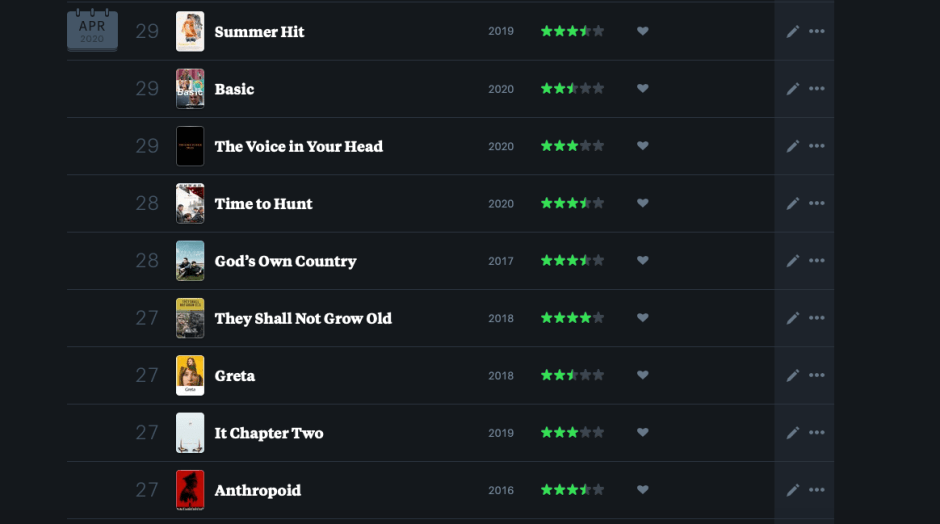Edit the Summer Hit diary entry
940x524 pixels.
point(792,31)
